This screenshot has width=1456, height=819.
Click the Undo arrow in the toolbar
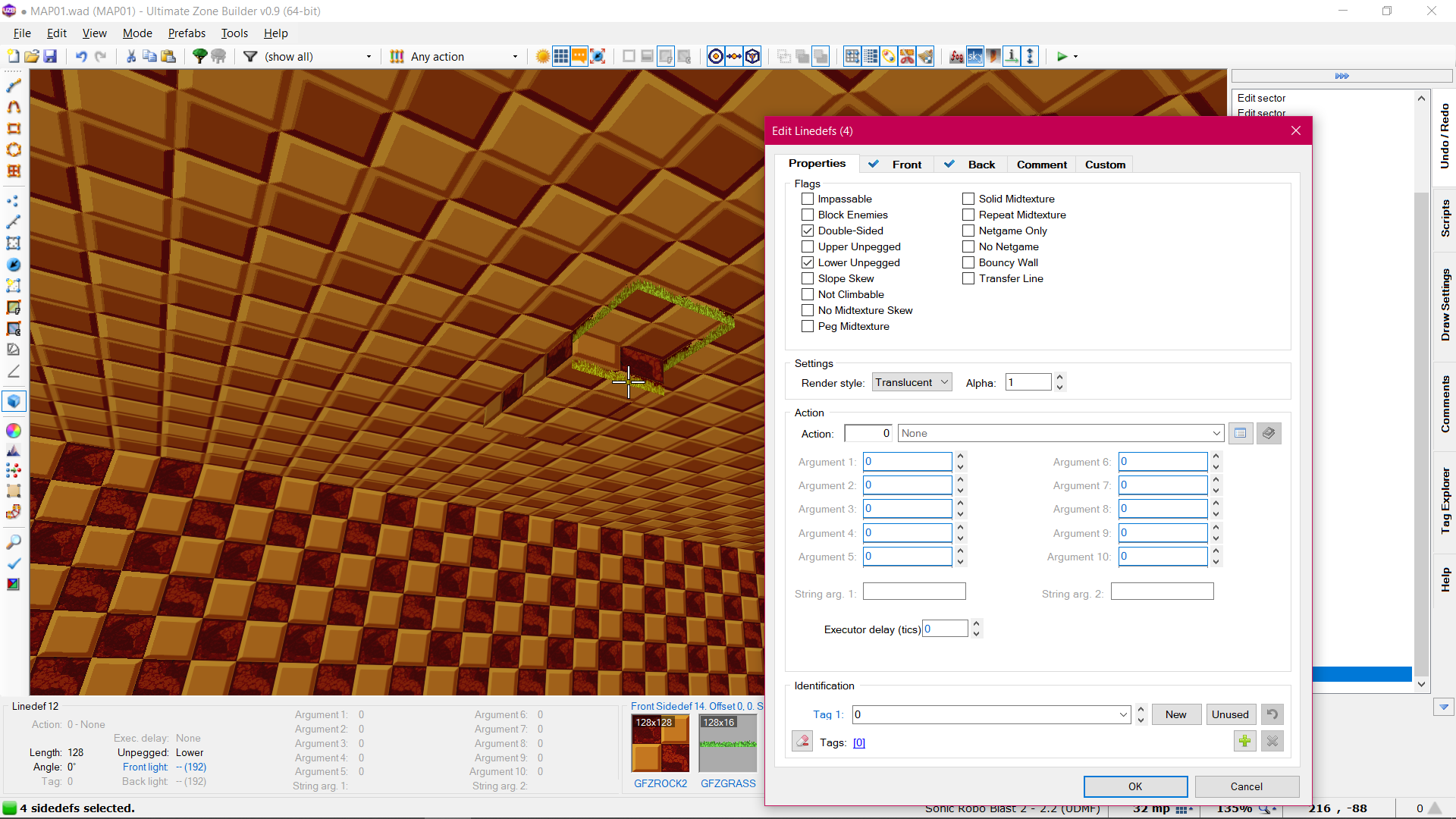point(81,56)
